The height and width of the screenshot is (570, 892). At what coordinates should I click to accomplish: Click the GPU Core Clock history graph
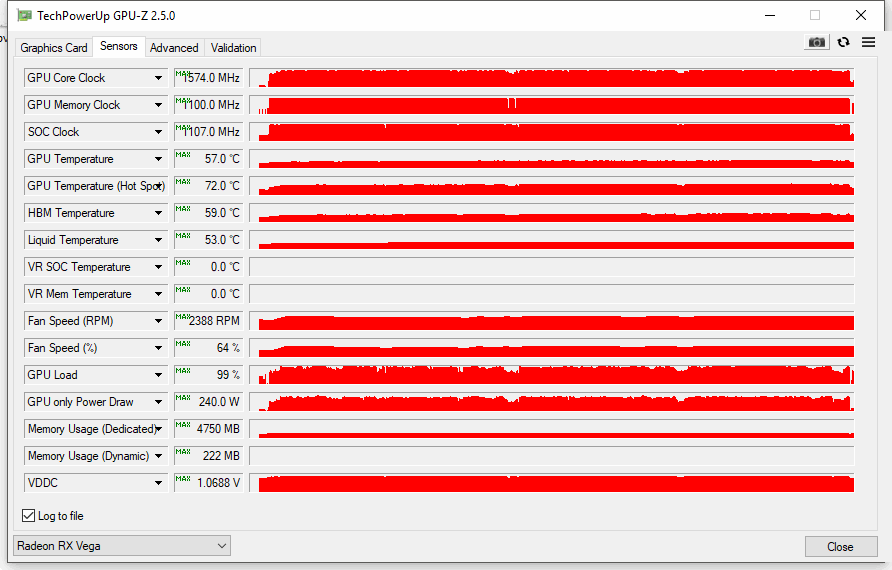552,78
